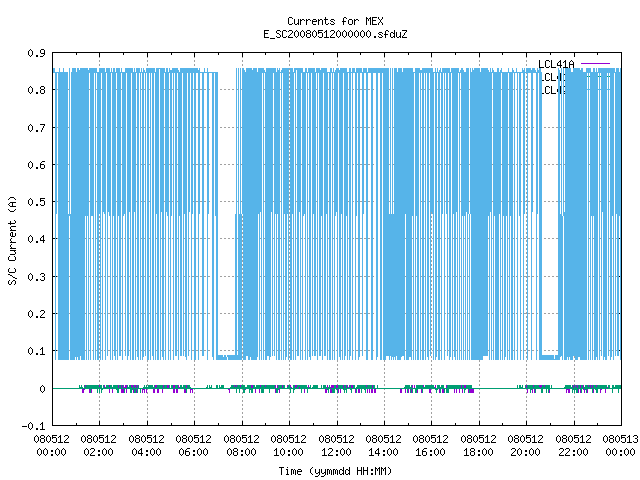The height and width of the screenshot is (480, 640).
Task: Click the 04:00 time tick label
Action: coord(146,452)
